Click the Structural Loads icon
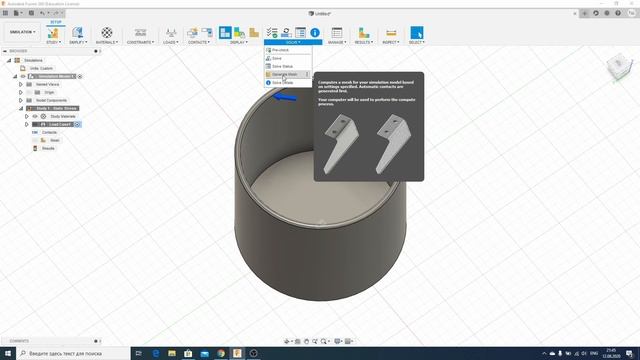 tap(171, 32)
